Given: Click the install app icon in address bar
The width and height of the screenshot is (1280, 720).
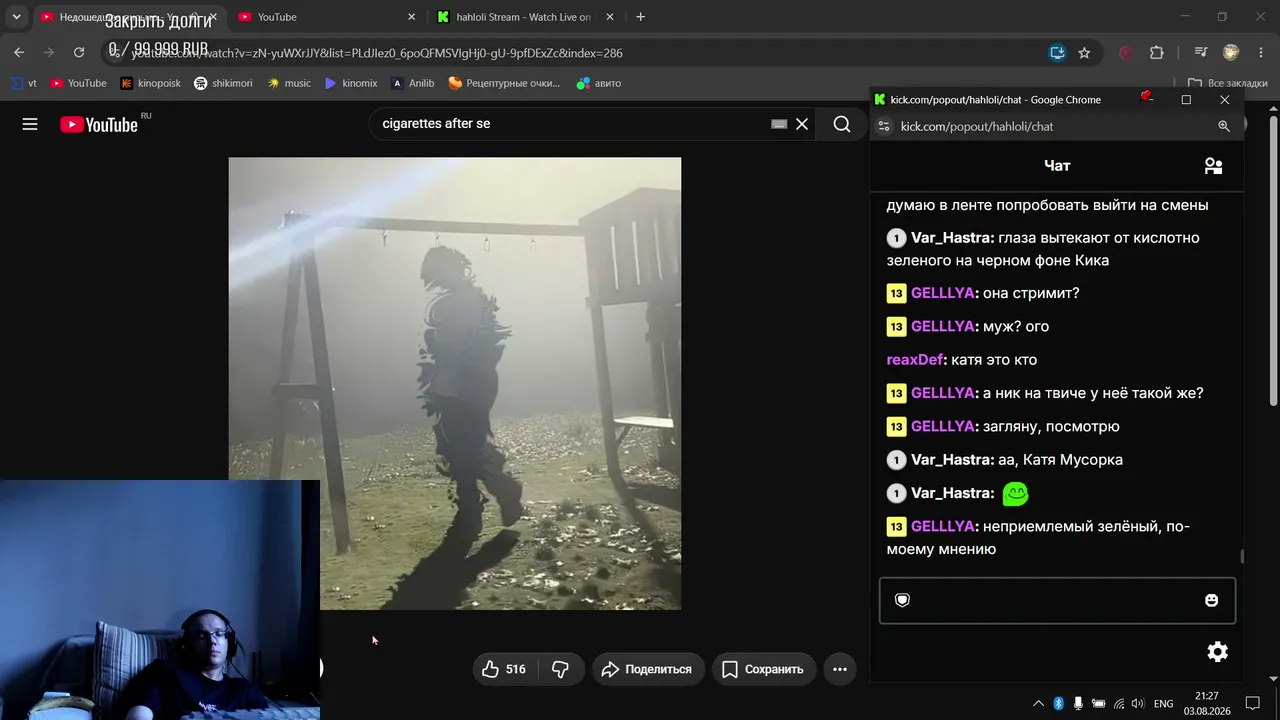Looking at the screenshot, I should point(1057,53).
